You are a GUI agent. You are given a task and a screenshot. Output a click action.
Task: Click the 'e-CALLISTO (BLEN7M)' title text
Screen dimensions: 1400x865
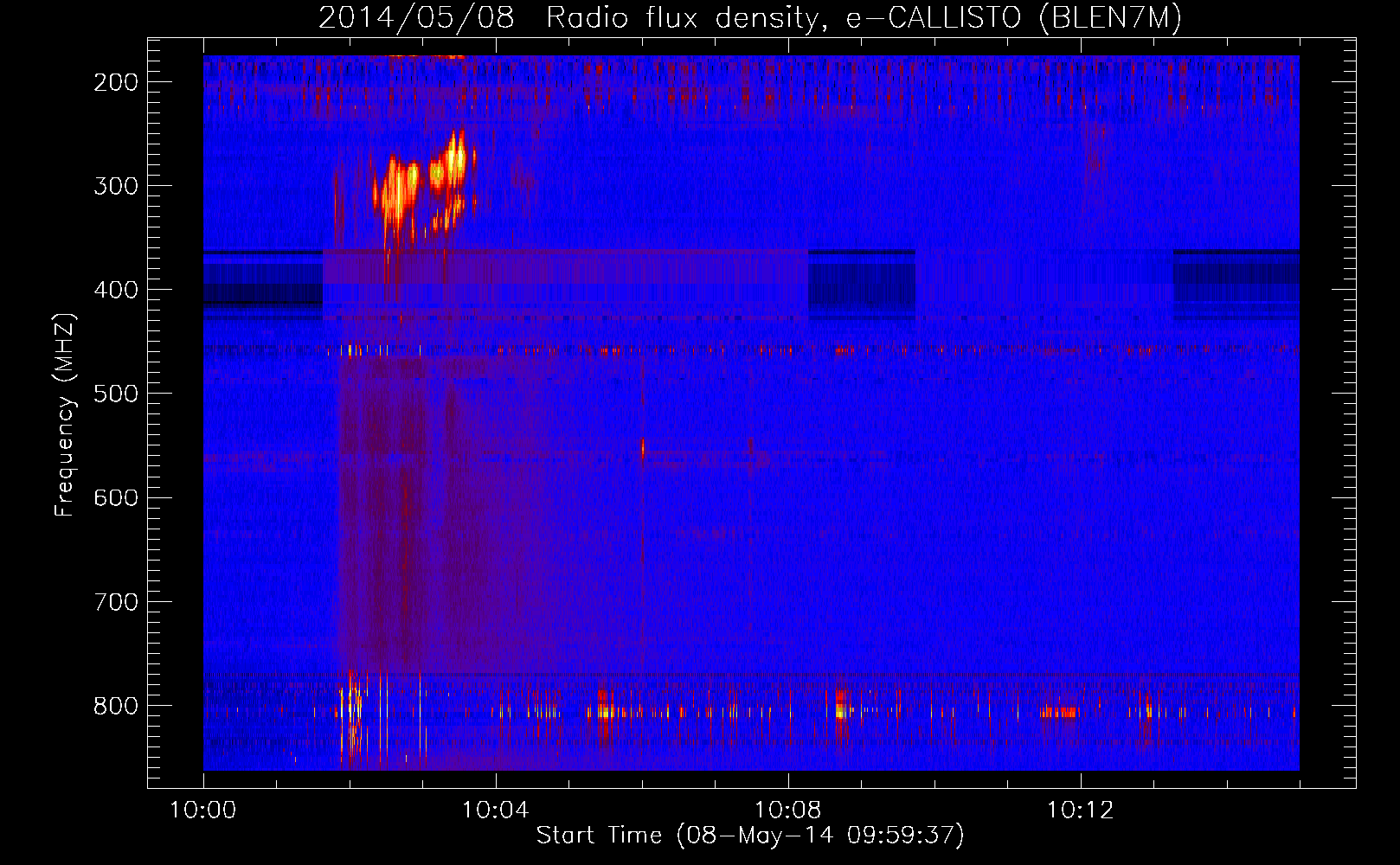point(1013,17)
